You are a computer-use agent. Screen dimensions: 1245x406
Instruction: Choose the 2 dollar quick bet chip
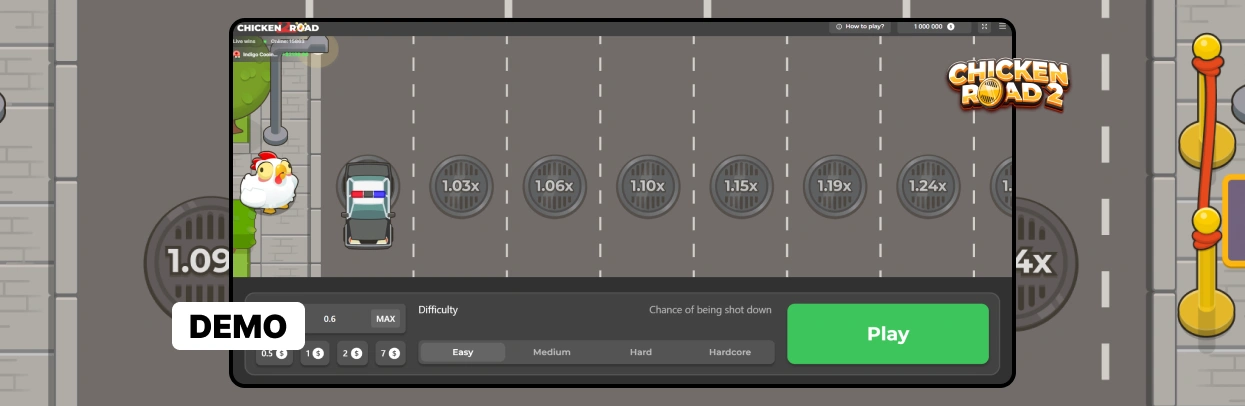point(352,353)
